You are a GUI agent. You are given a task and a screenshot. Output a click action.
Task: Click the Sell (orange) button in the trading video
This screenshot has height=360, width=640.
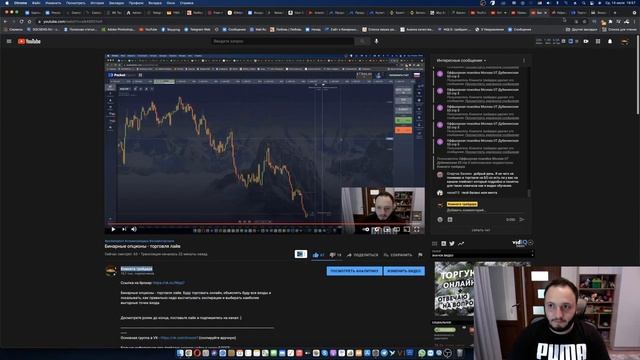(x=403, y=130)
